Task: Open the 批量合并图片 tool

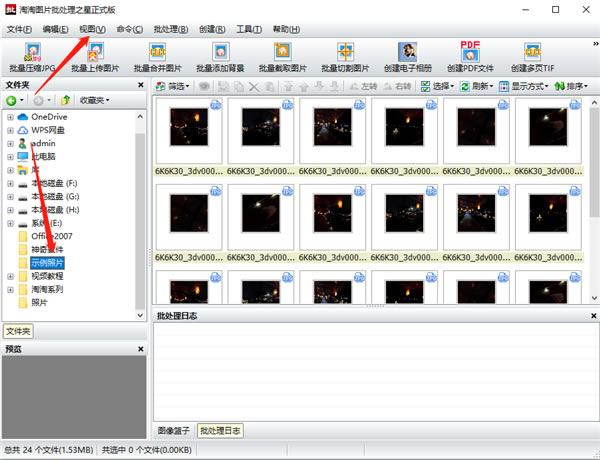Action: point(158,58)
